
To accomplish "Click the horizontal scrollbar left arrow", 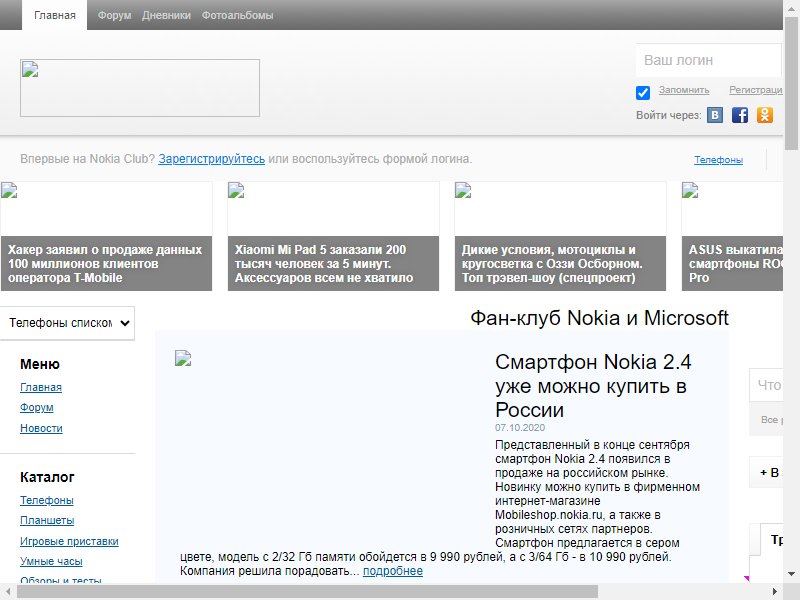I will (x=8, y=592).
